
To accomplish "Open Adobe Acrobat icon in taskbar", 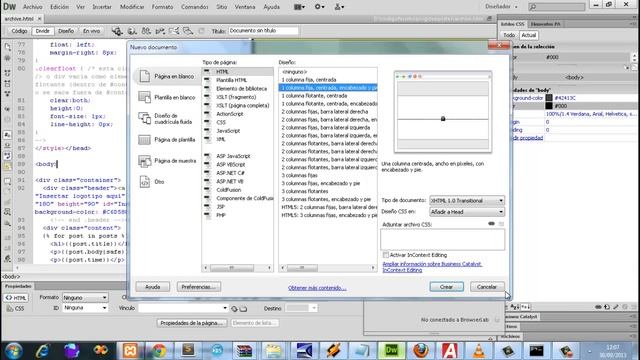I will [x=449, y=351].
